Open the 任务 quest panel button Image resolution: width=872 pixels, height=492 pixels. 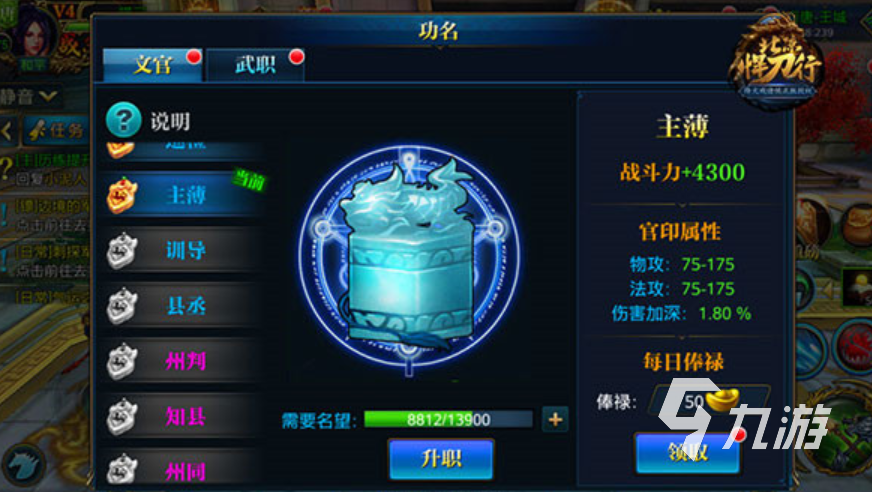tap(56, 131)
